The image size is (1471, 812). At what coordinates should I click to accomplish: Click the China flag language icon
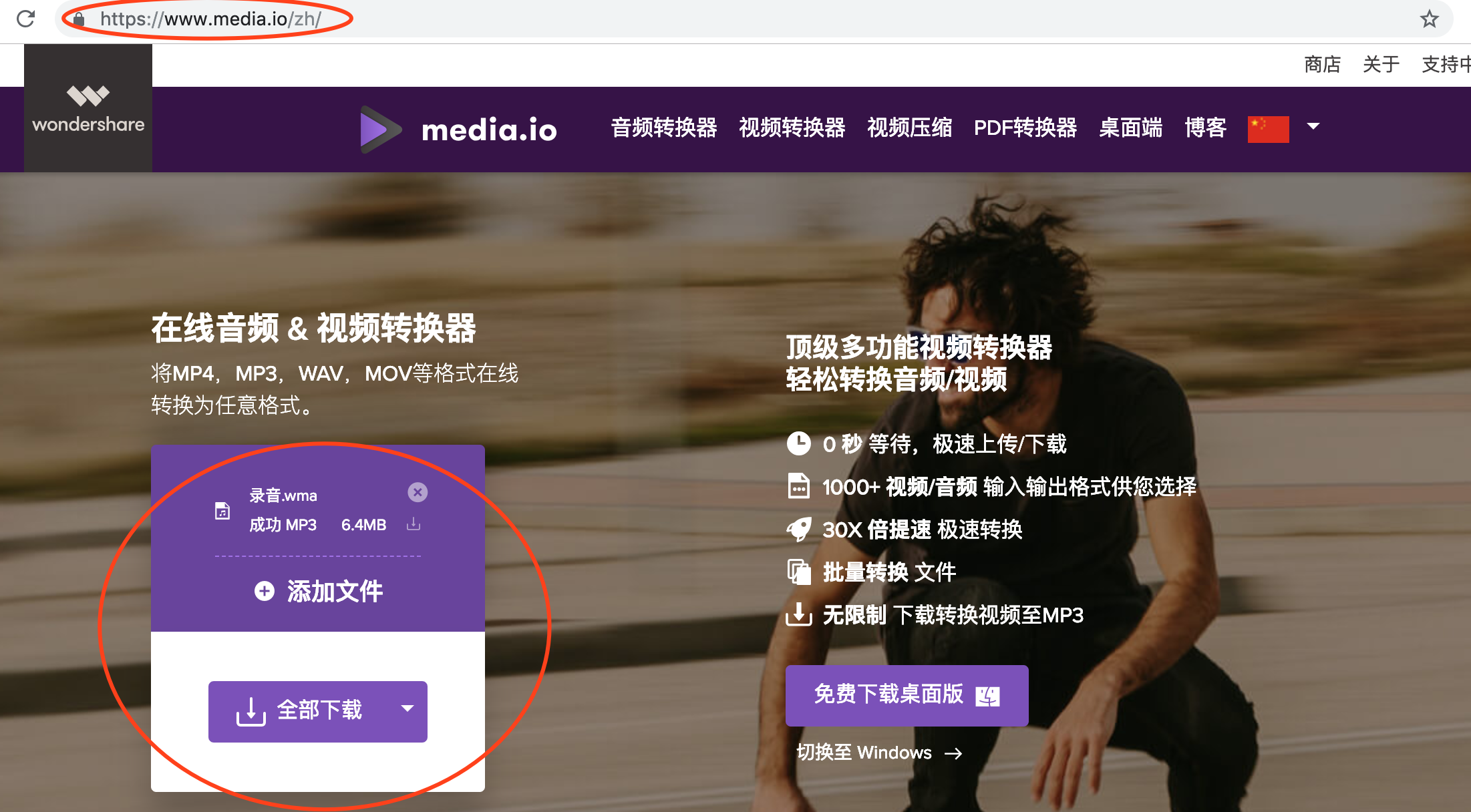1268,128
